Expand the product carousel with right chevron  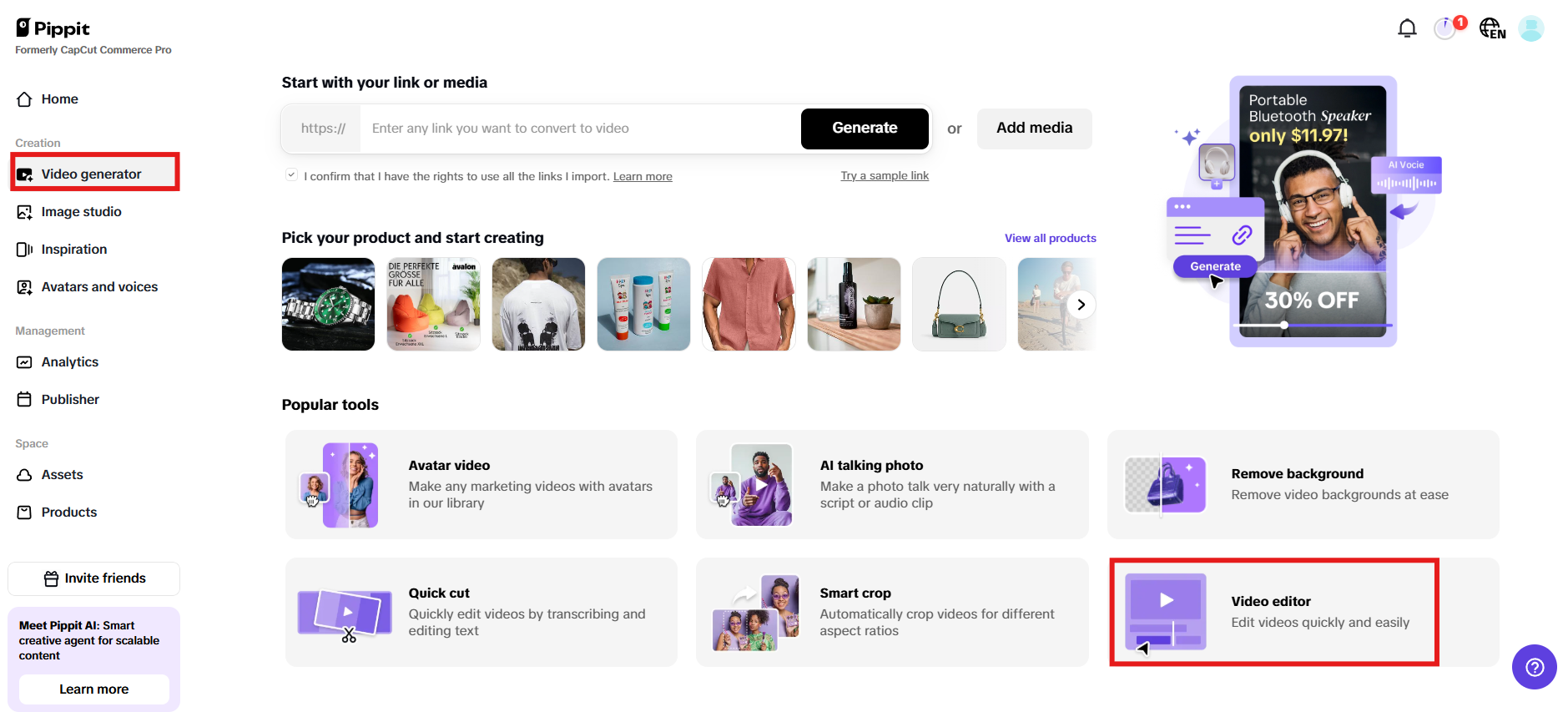click(1081, 304)
